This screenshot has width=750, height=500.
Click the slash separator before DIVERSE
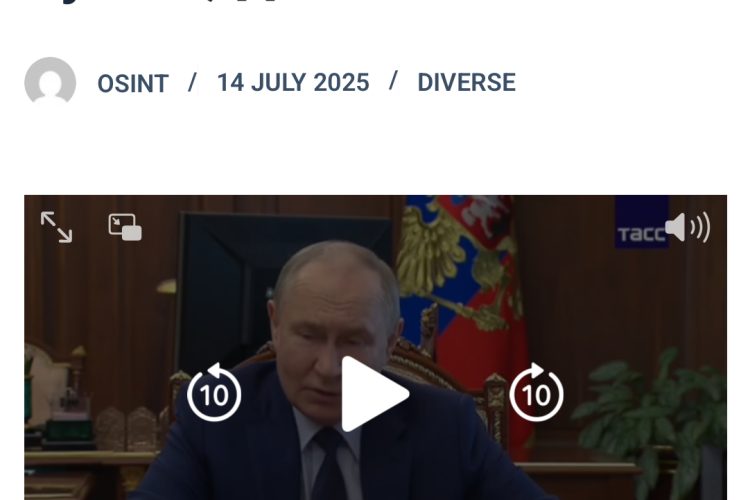pyautogui.click(x=393, y=80)
